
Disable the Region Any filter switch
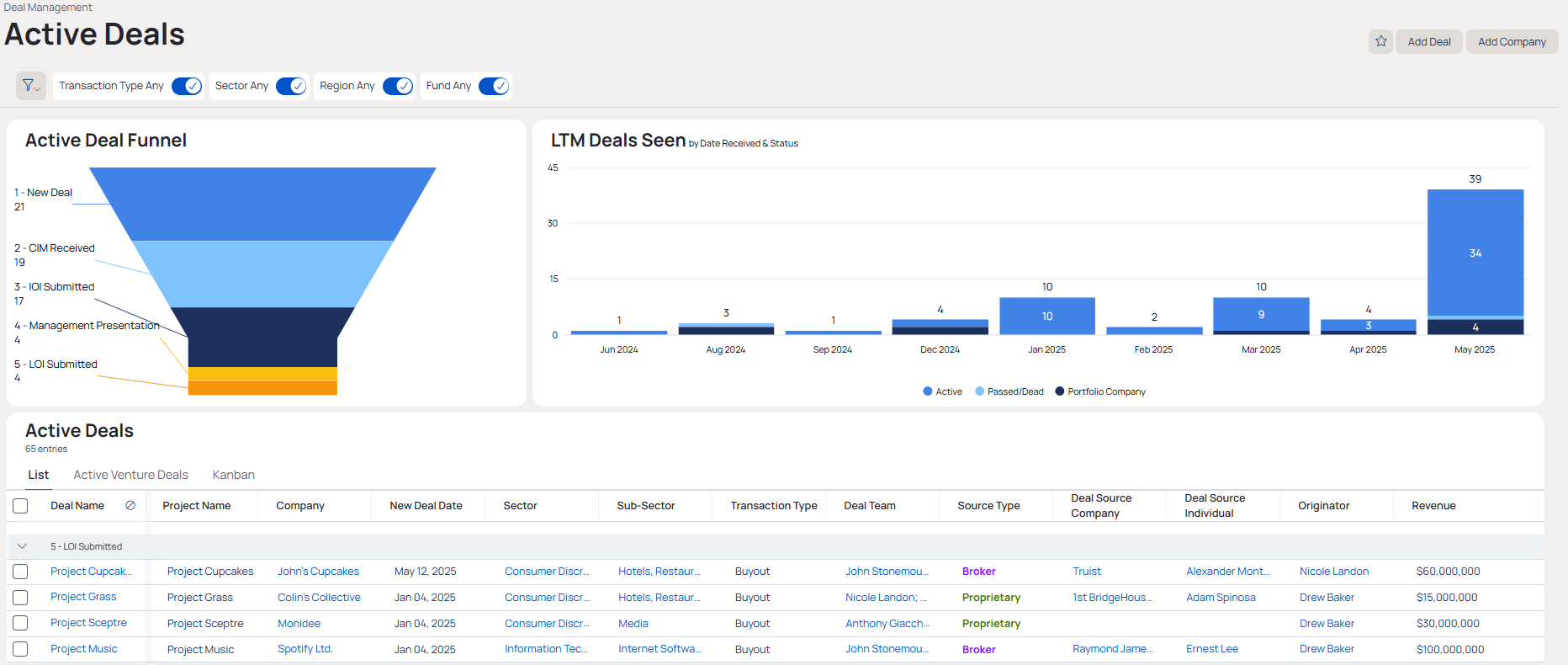398,86
